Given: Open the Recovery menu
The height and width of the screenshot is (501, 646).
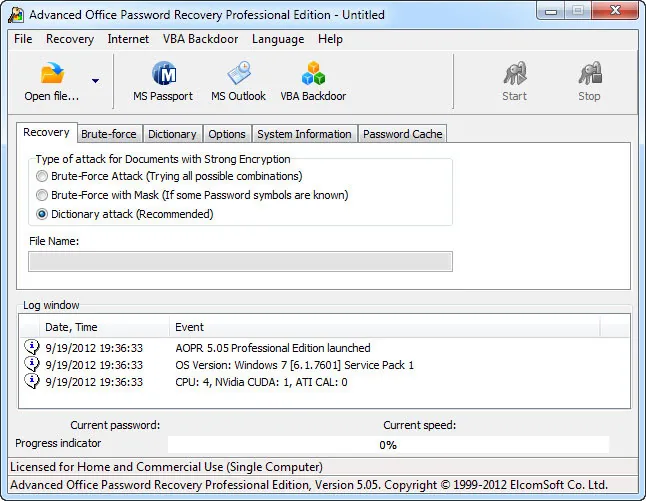Looking at the screenshot, I should 70,39.
